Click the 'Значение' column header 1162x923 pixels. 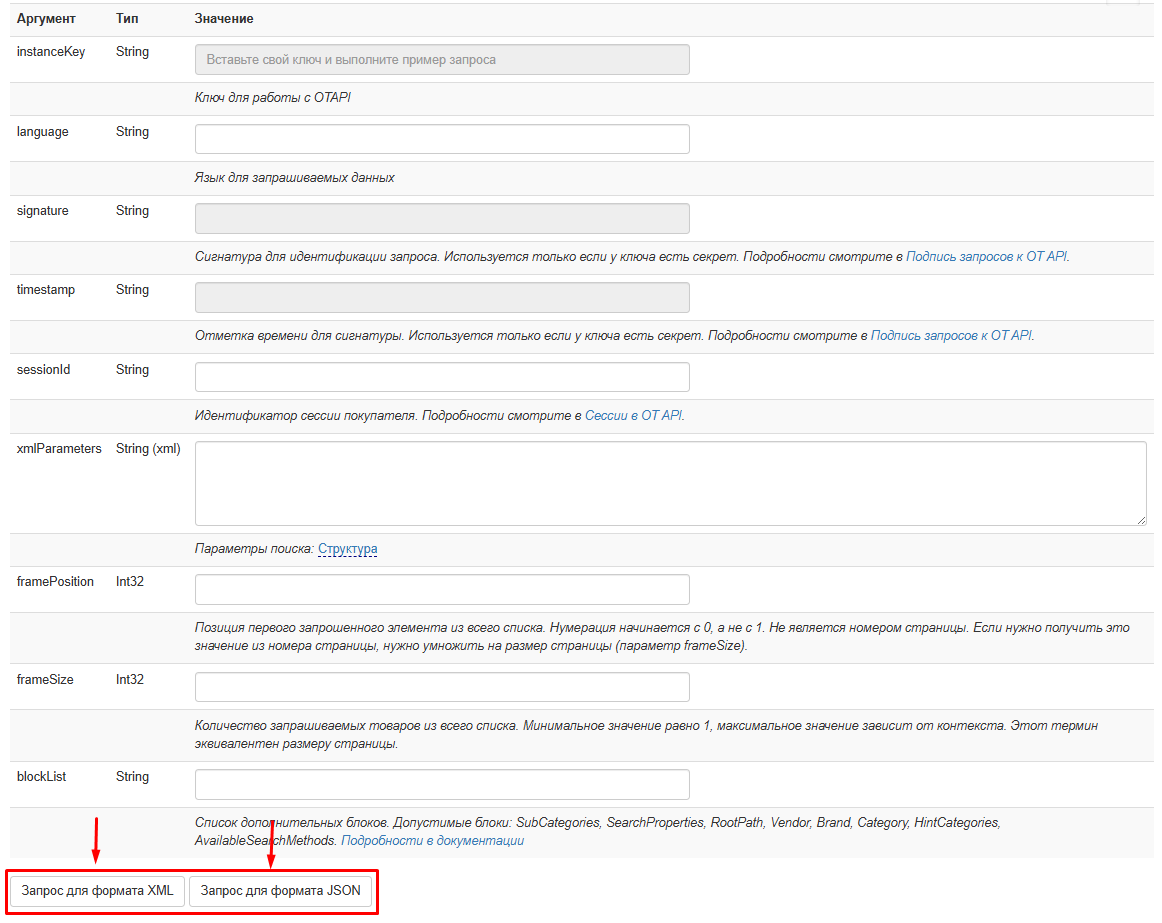pos(224,19)
